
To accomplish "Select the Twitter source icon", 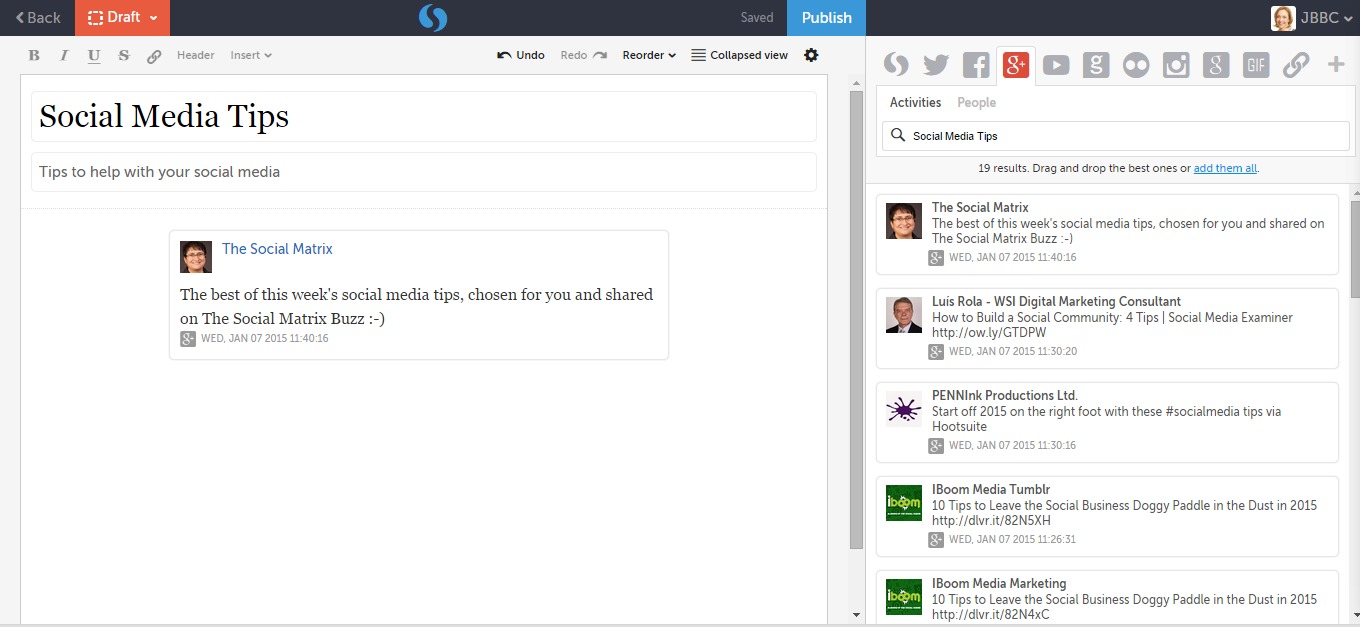I will click(935, 66).
